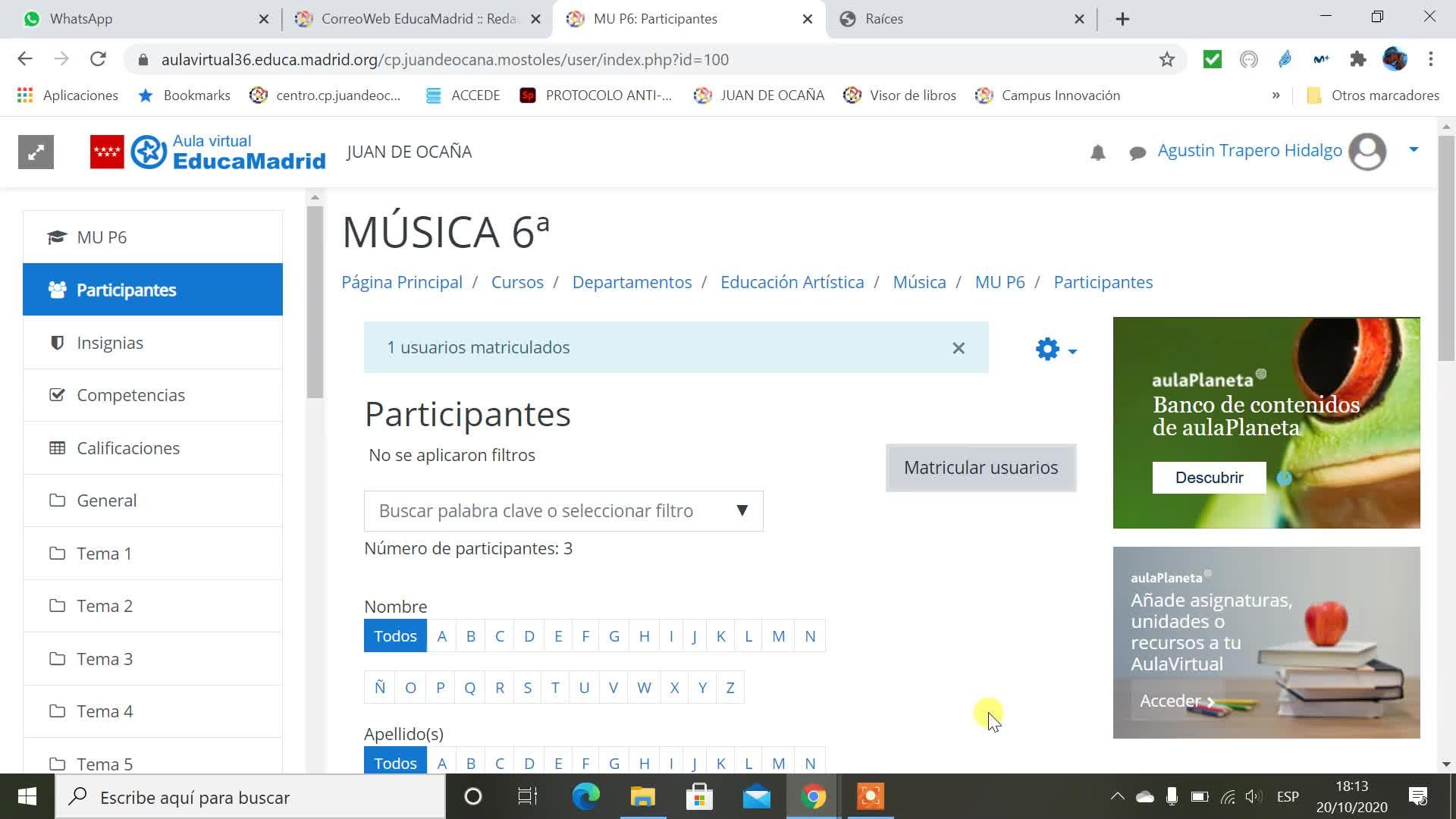The height and width of the screenshot is (819, 1456).
Task: Open Microsoft Edge from the taskbar
Action: coord(585,796)
